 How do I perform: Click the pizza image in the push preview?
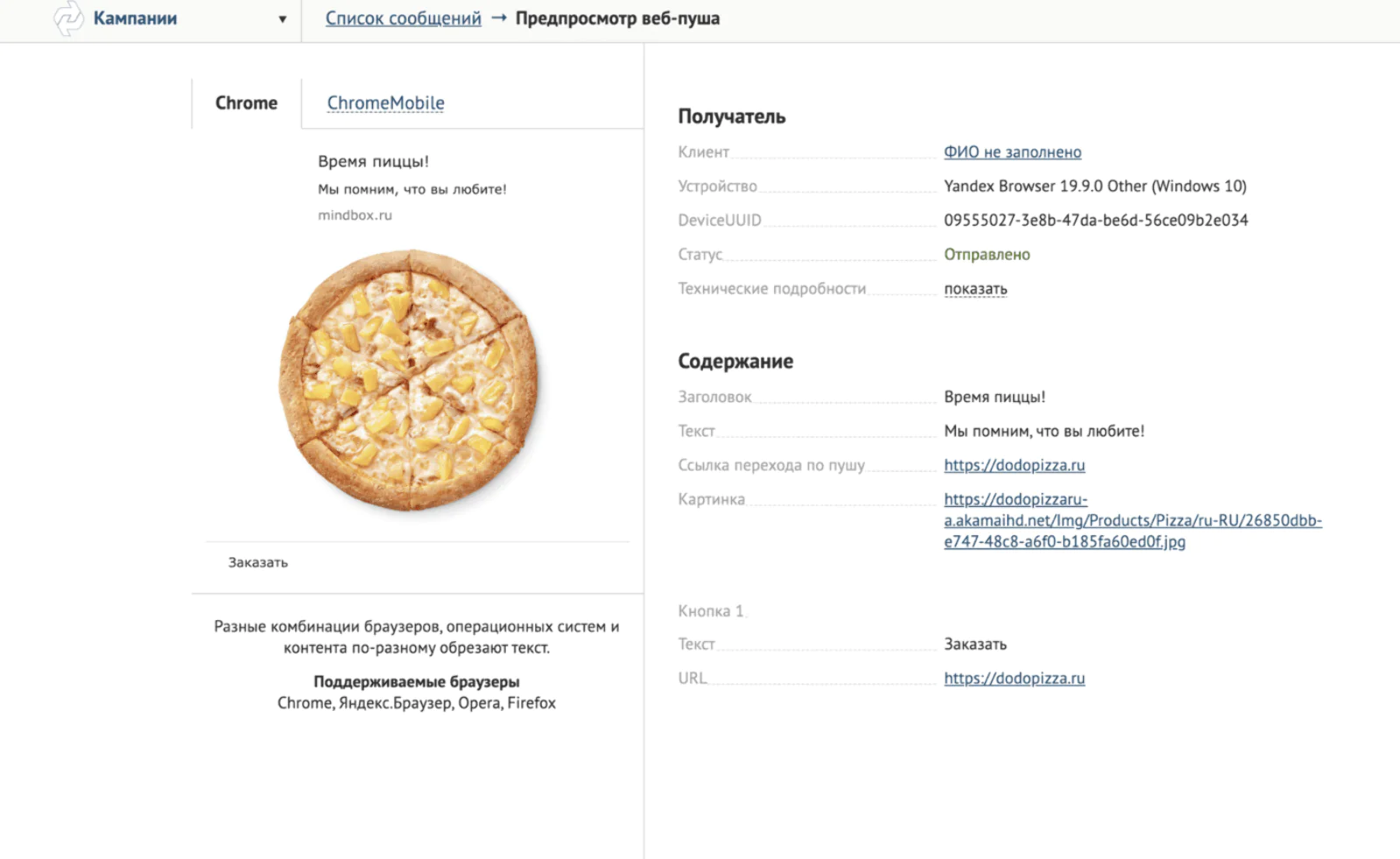(410, 381)
